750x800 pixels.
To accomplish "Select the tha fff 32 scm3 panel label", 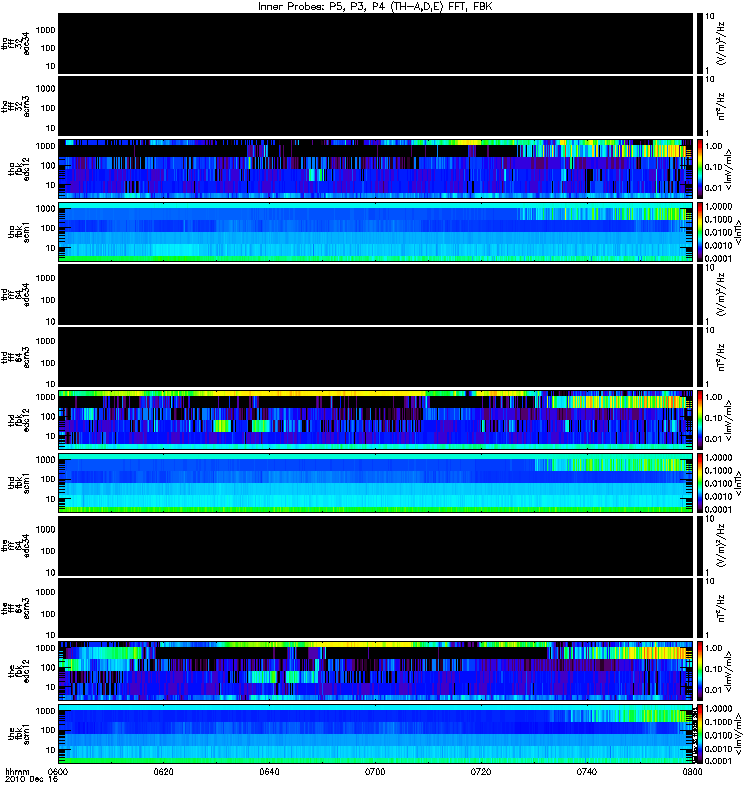I will click(15, 107).
